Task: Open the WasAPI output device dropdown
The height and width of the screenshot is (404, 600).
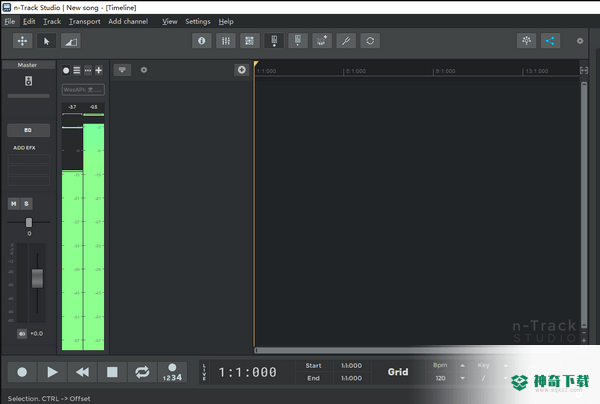Action: pyautogui.click(x=83, y=90)
